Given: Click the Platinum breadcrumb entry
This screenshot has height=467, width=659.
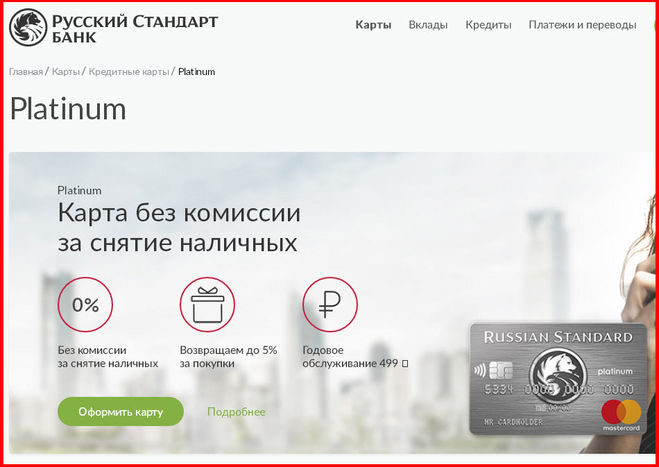Looking at the screenshot, I should tap(196, 71).
